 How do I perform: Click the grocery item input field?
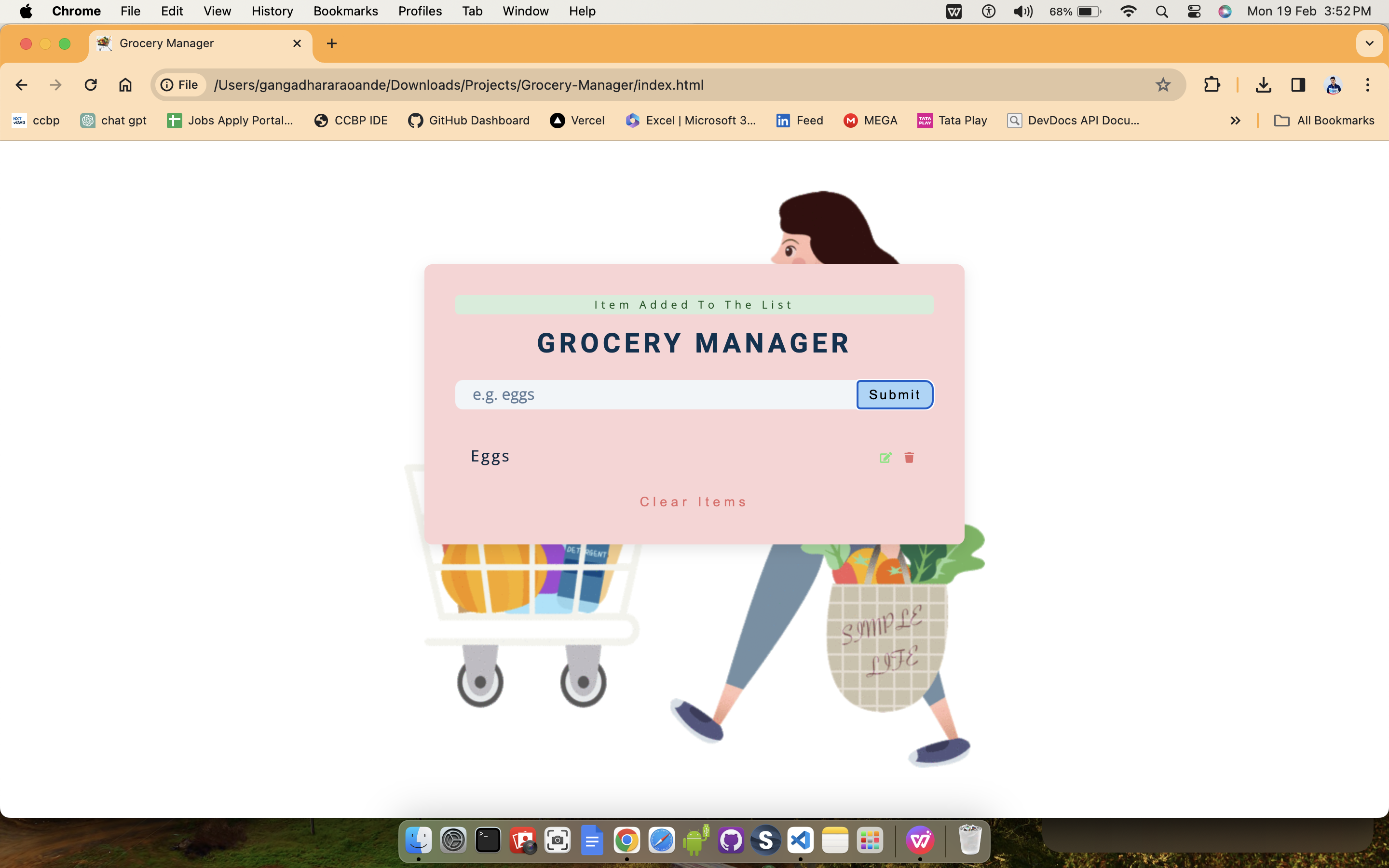(x=655, y=395)
